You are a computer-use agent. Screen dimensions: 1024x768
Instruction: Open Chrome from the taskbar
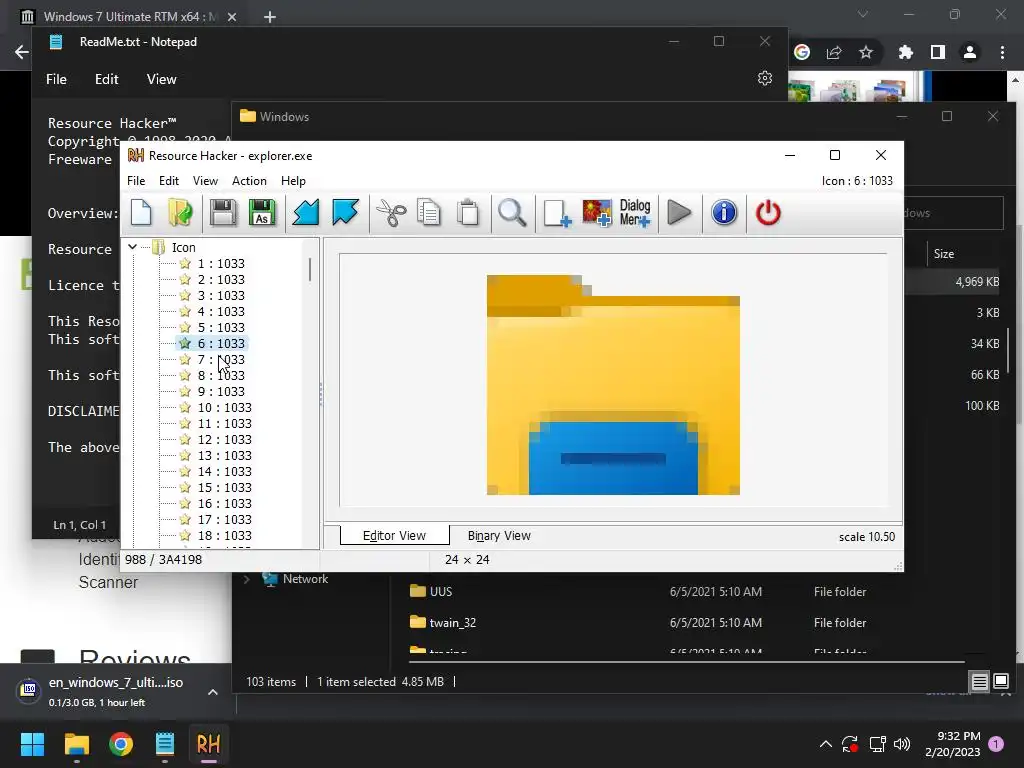pyautogui.click(x=121, y=744)
